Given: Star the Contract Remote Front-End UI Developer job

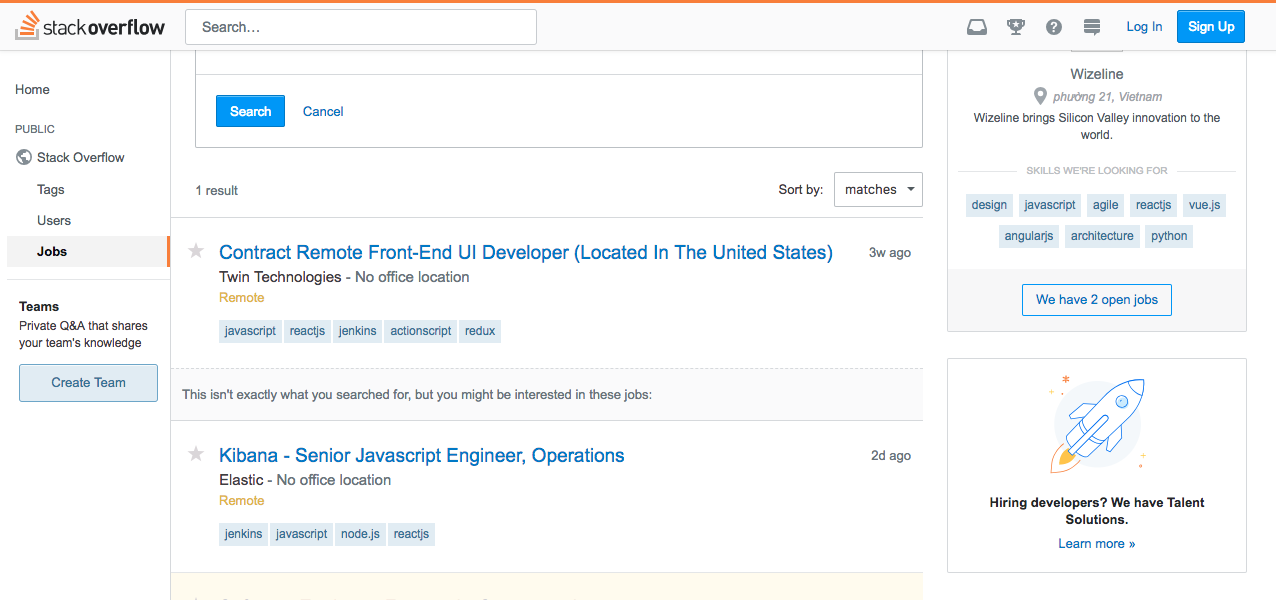Looking at the screenshot, I should (196, 251).
